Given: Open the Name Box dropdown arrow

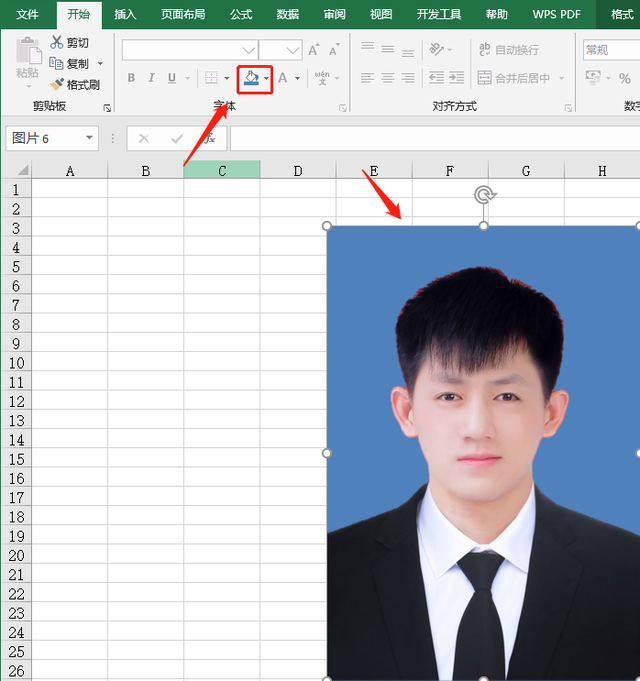Looking at the screenshot, I should click(89, 138).
